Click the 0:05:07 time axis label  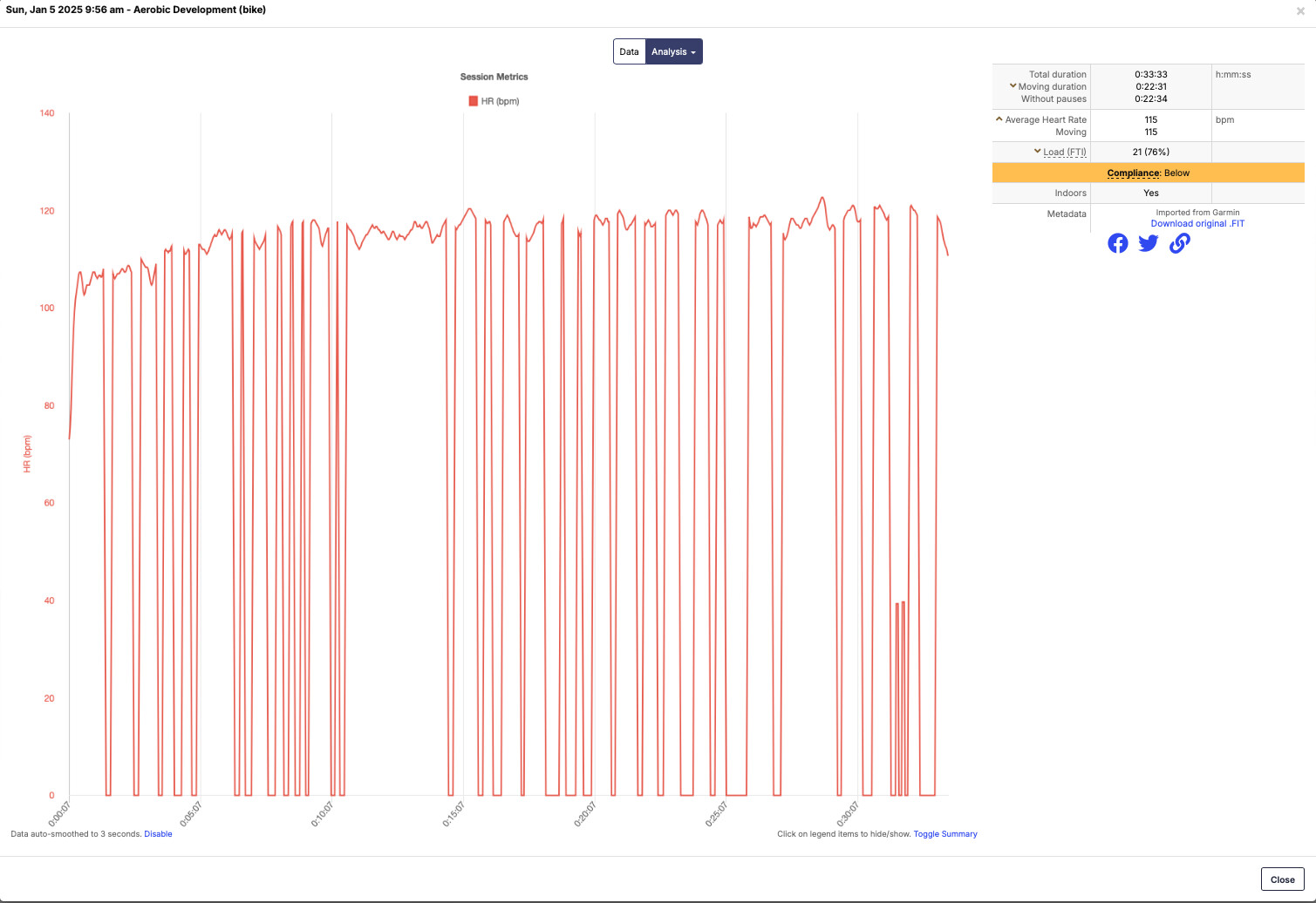tap(190, 814)
